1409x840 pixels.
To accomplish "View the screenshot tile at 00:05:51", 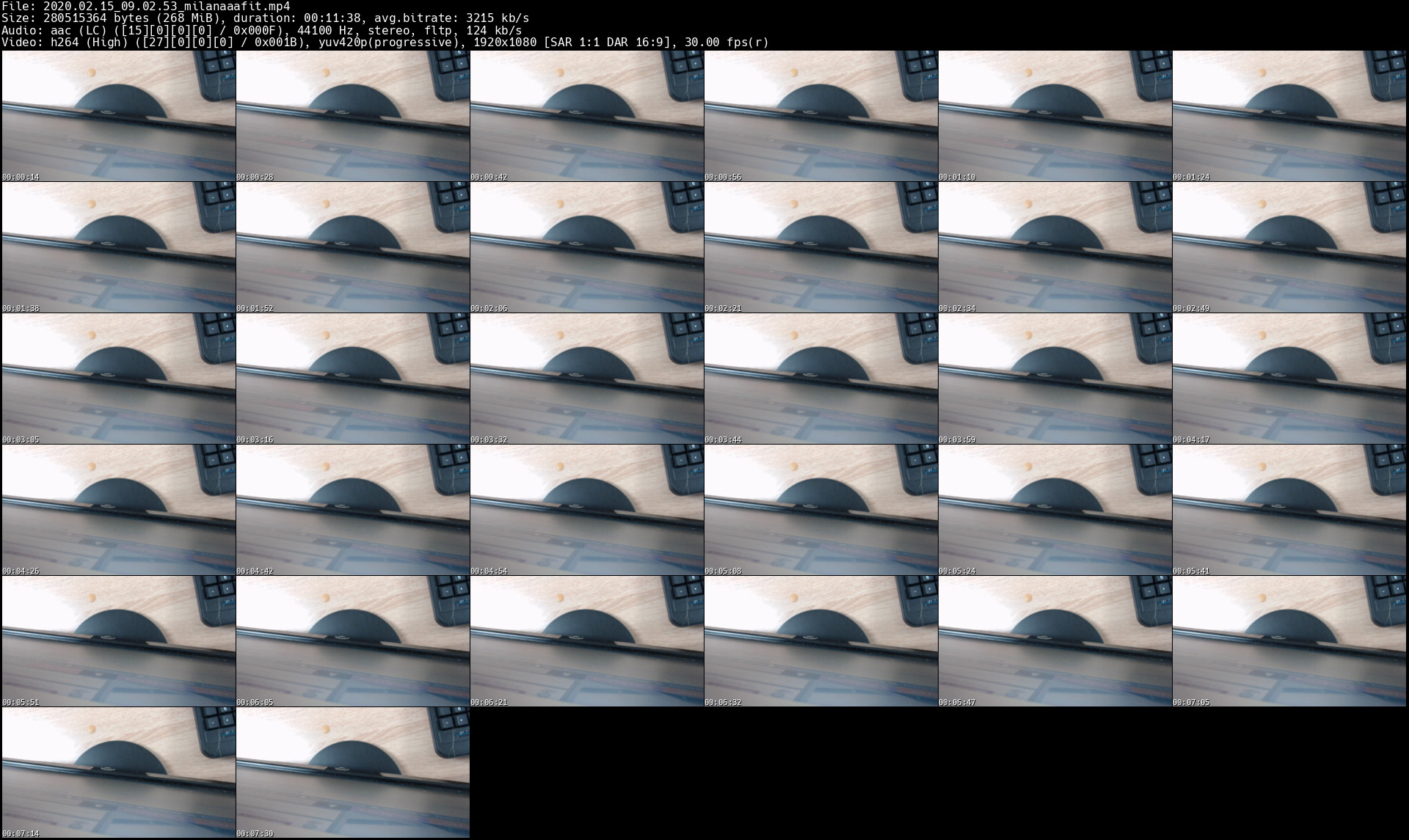I will coord(119,641).
